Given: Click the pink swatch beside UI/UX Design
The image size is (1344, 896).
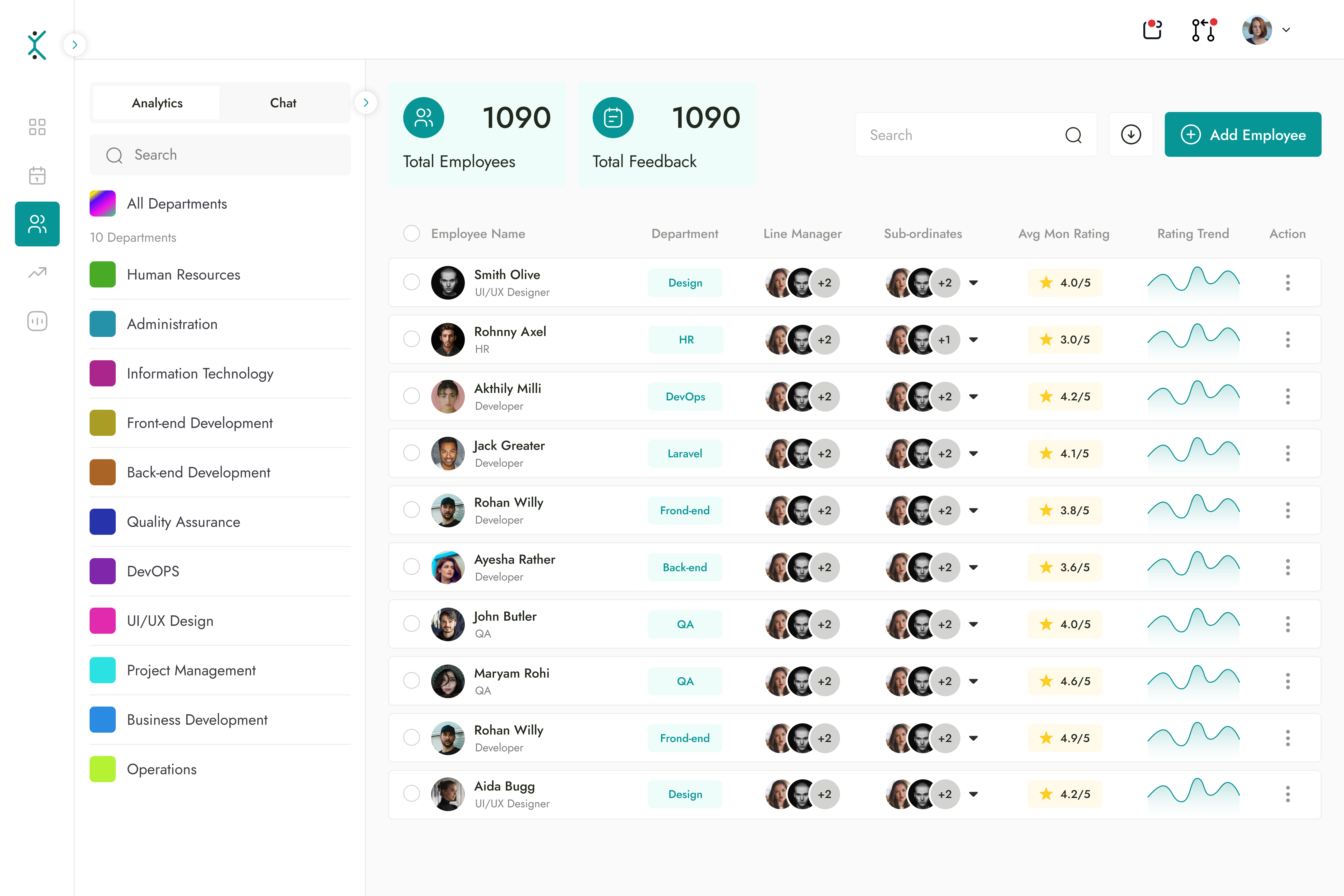Looking at the screenshot, I should 102,621.
